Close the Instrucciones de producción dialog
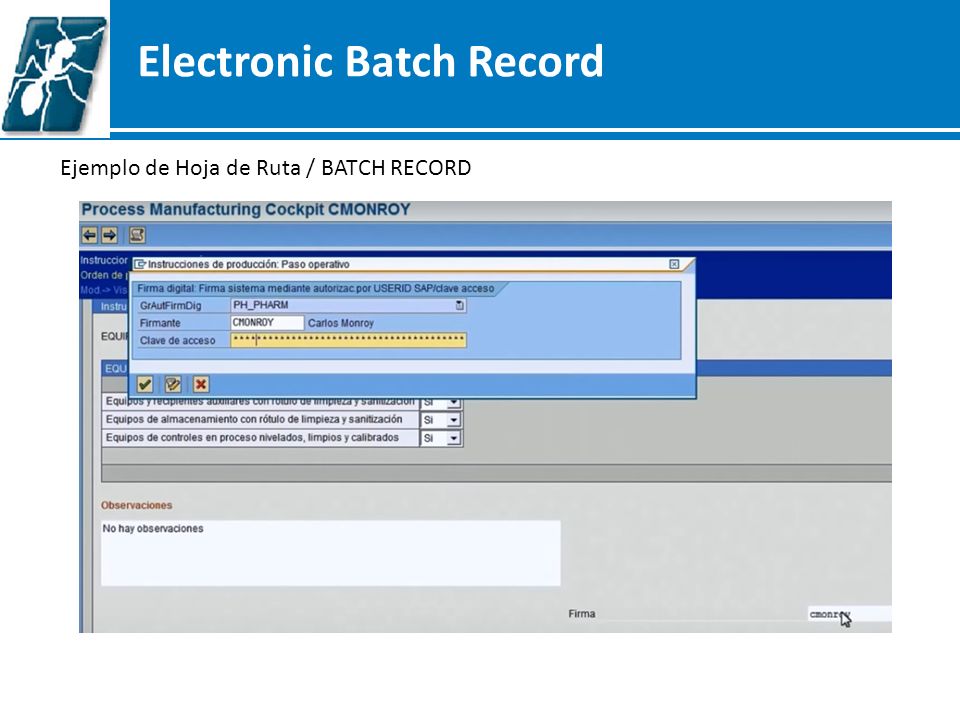 point(674,264)
